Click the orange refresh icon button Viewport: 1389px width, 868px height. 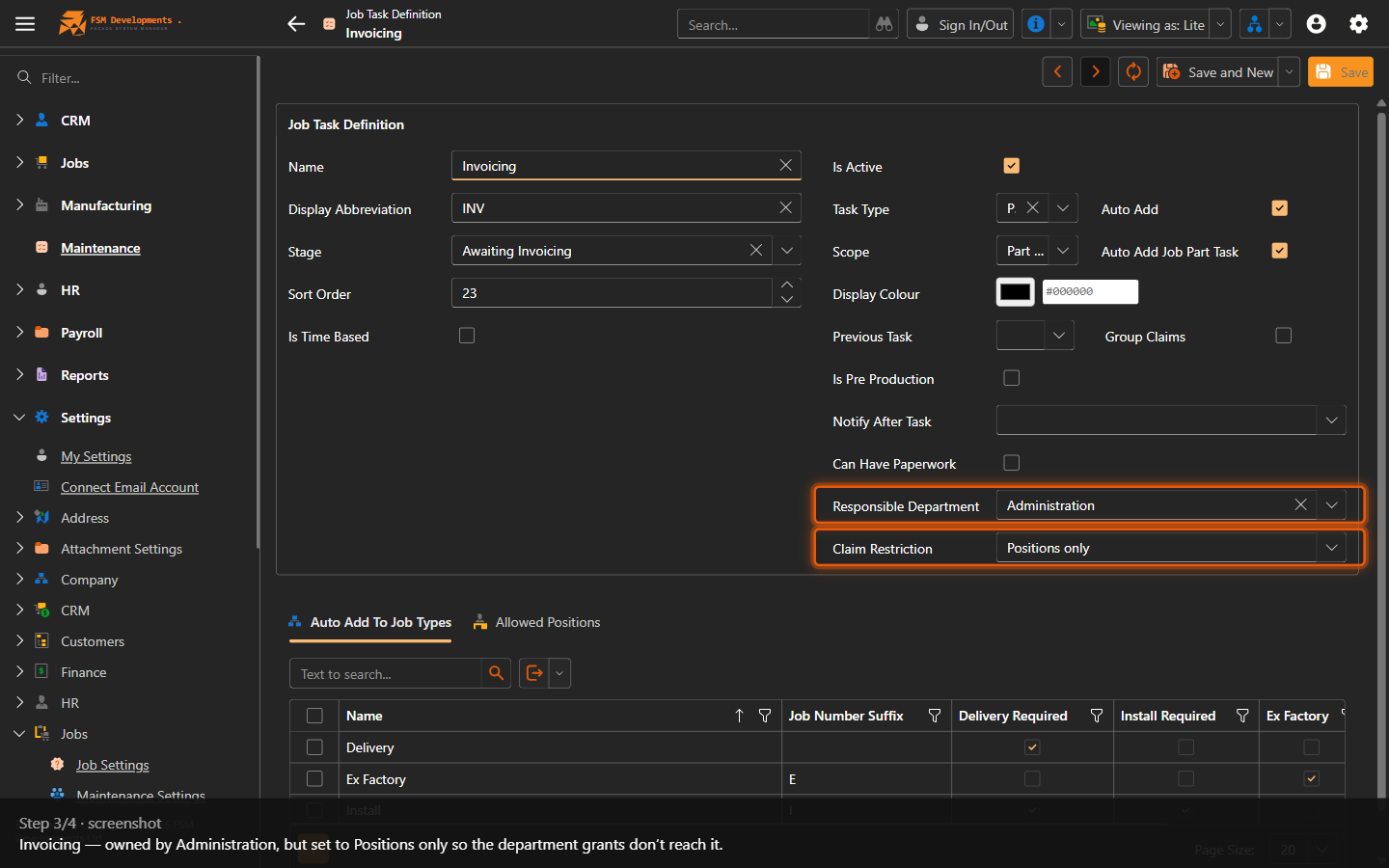click(x=1133, y=72)
